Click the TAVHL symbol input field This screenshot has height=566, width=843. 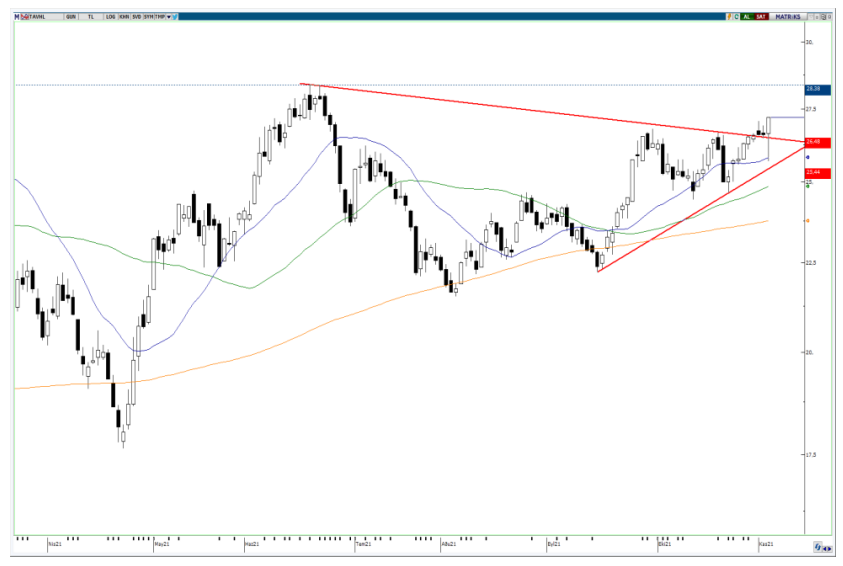point(46,17)
